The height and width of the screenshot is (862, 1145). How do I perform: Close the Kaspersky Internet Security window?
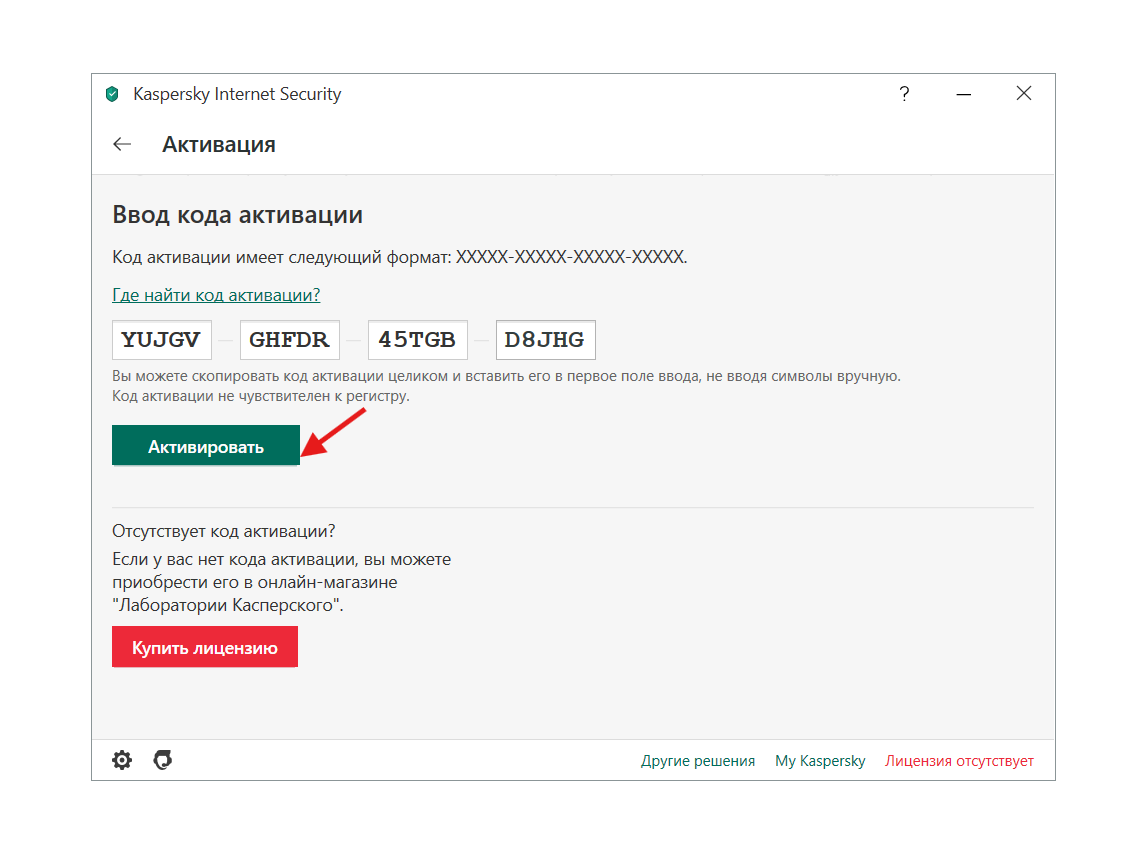click(1023, 94)
